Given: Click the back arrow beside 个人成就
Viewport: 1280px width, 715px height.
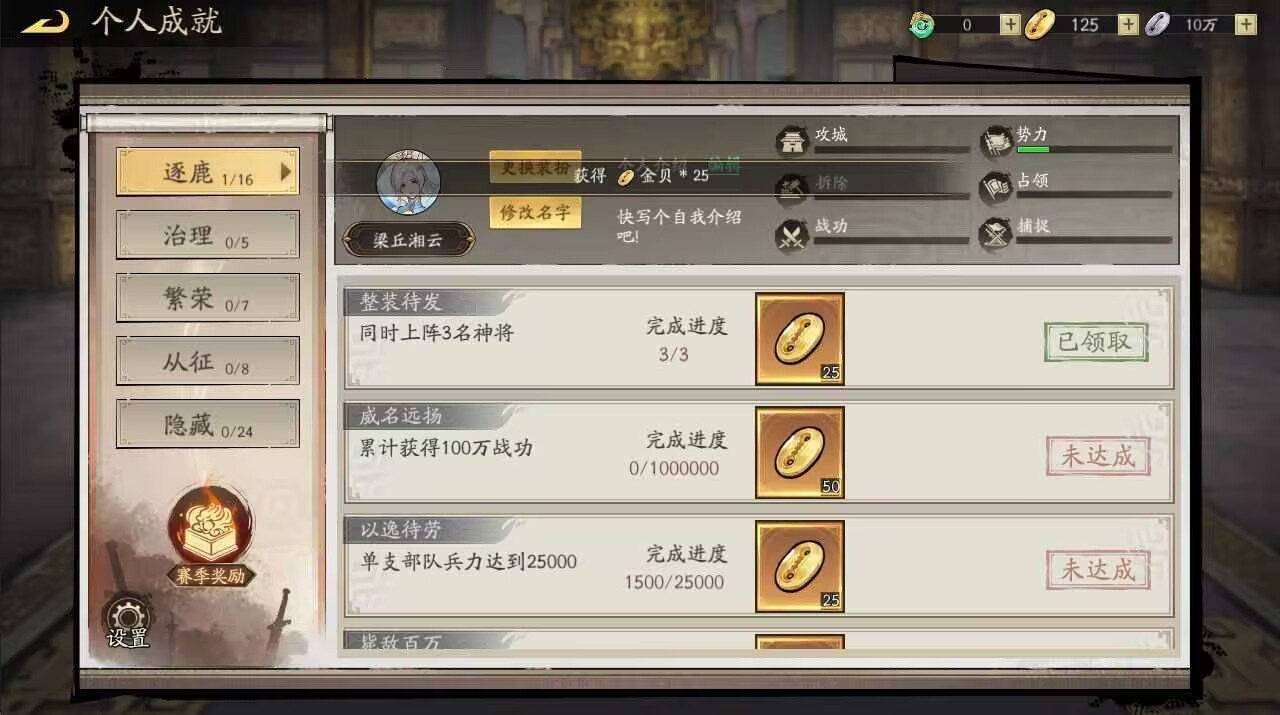Looking at the screenshot, I should (45, 21).
